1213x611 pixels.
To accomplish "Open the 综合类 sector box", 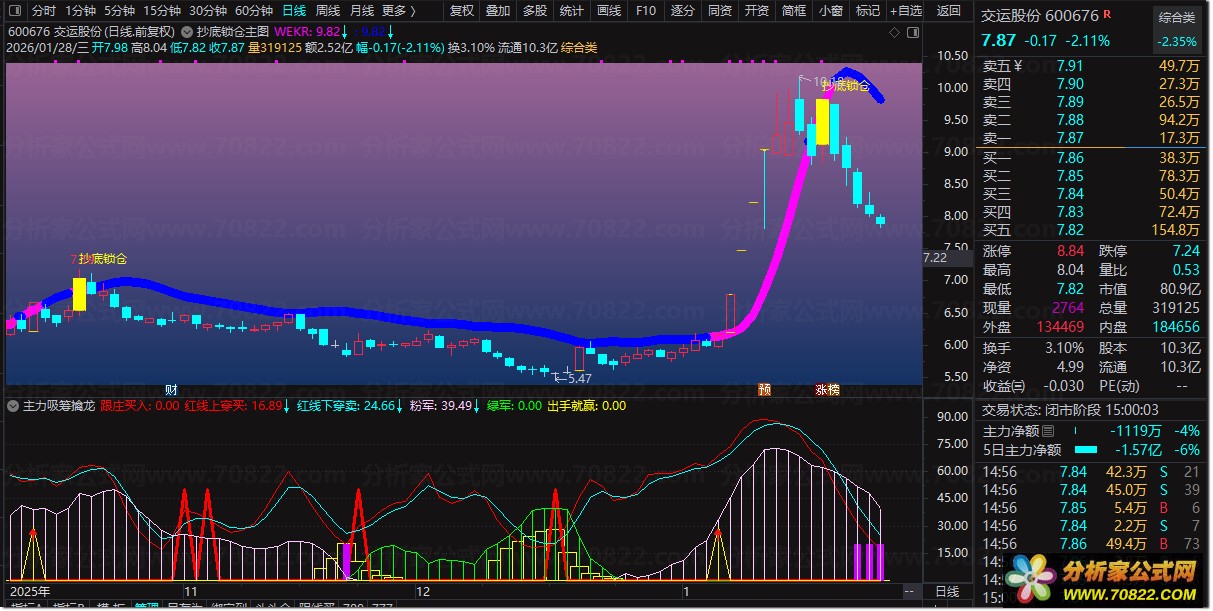I will point(1176,17).
